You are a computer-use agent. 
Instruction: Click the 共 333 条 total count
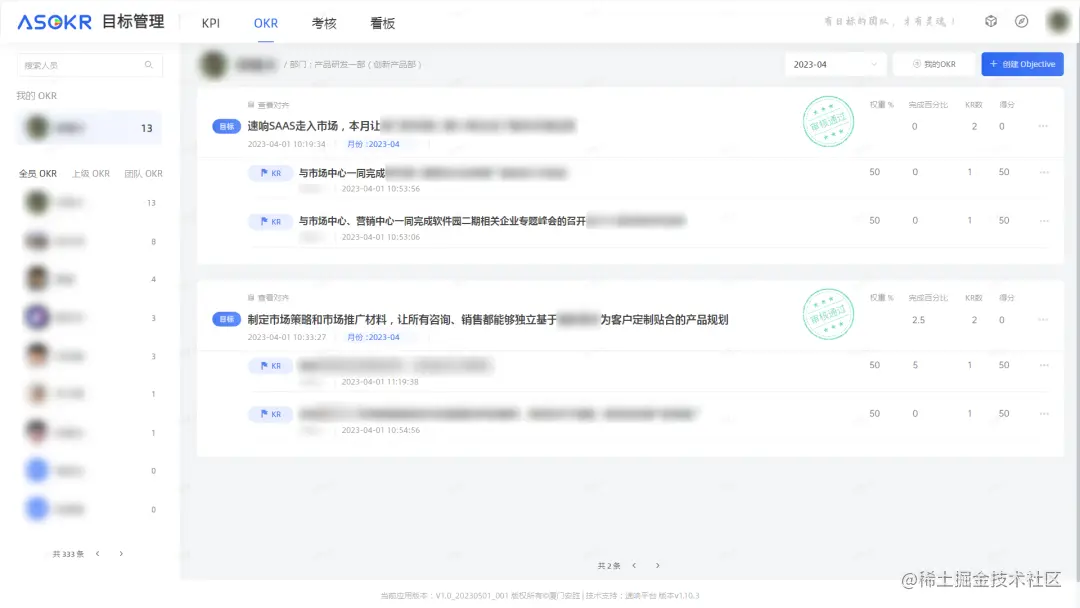coord(68,554)
